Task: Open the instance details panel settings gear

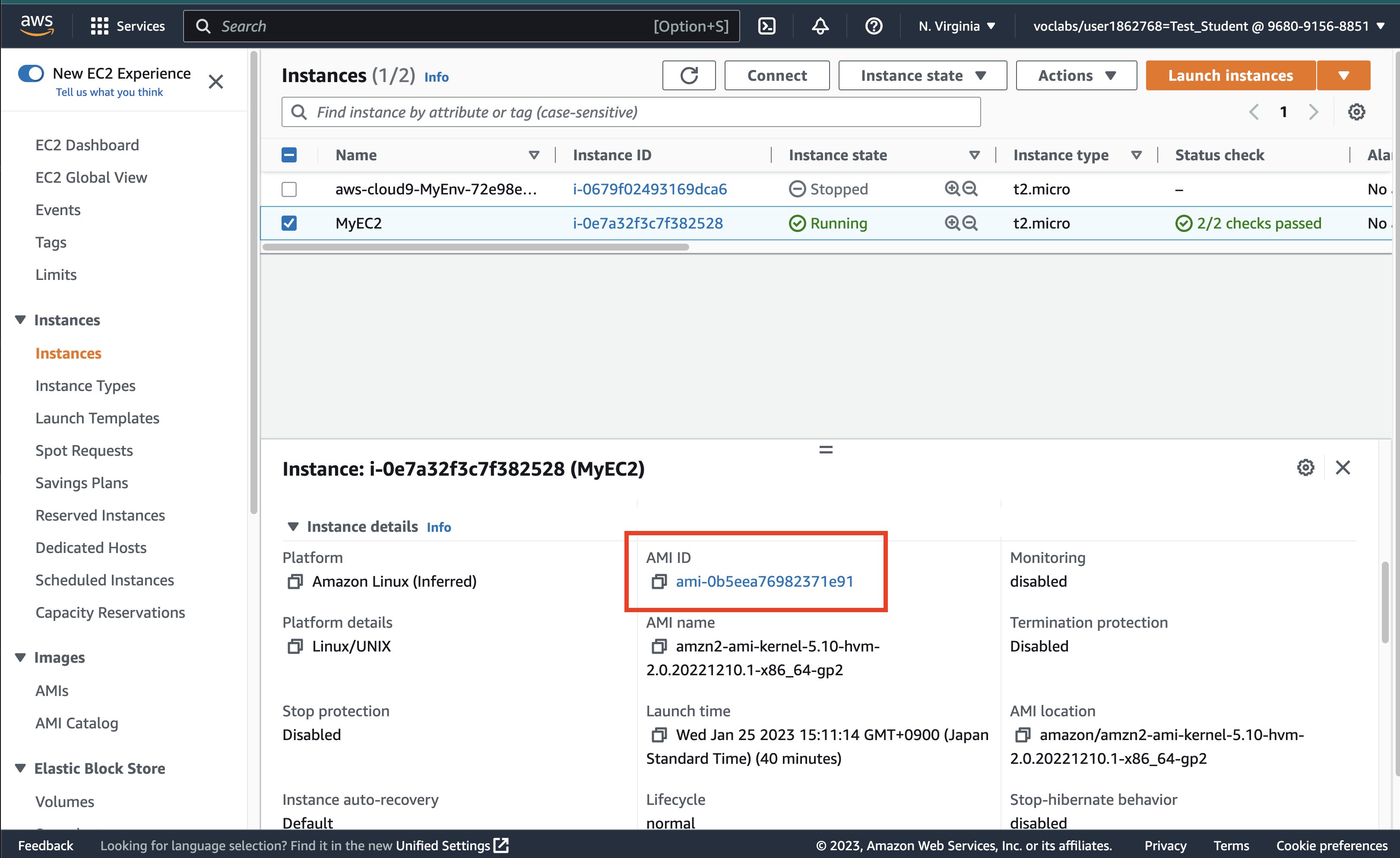Action: click(x=1305, y=467)
